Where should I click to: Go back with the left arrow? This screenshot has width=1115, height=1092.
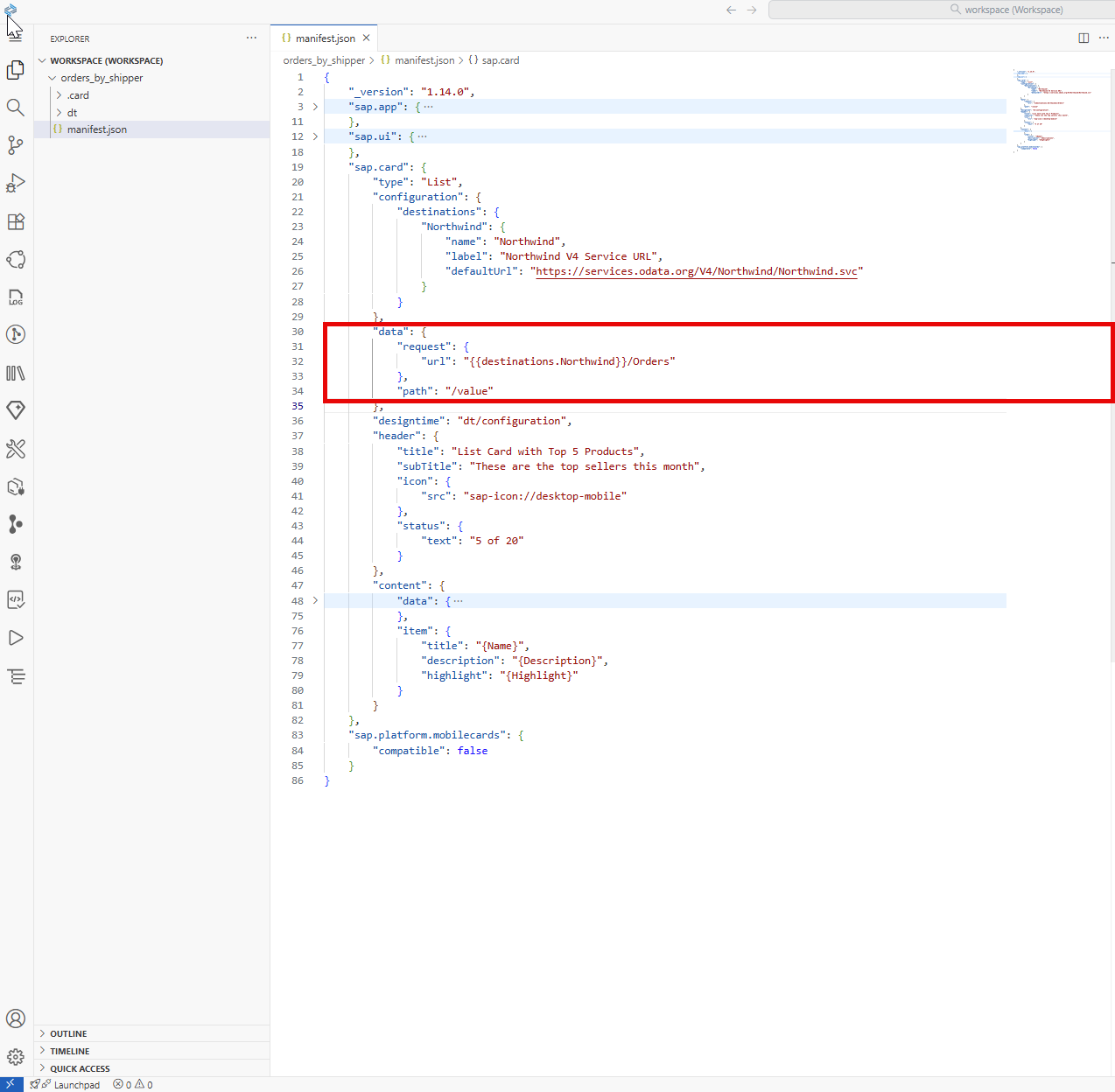pos(731,10)
